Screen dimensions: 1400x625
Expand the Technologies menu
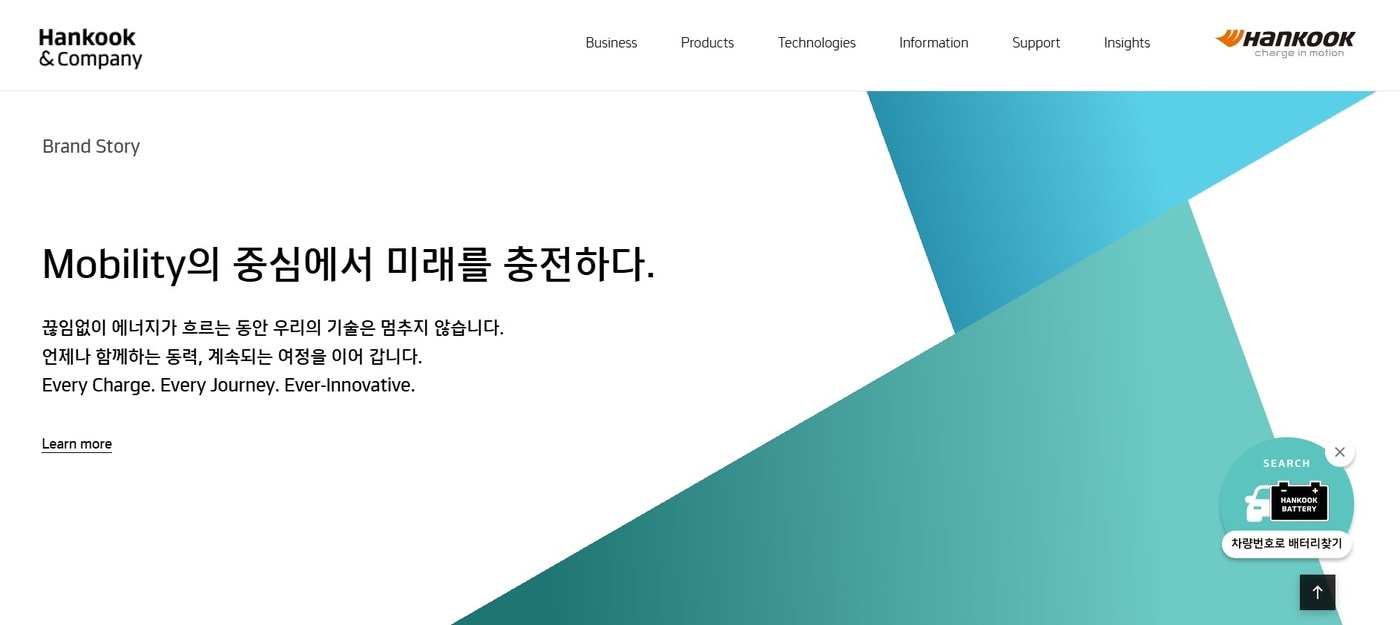(816, 42)
